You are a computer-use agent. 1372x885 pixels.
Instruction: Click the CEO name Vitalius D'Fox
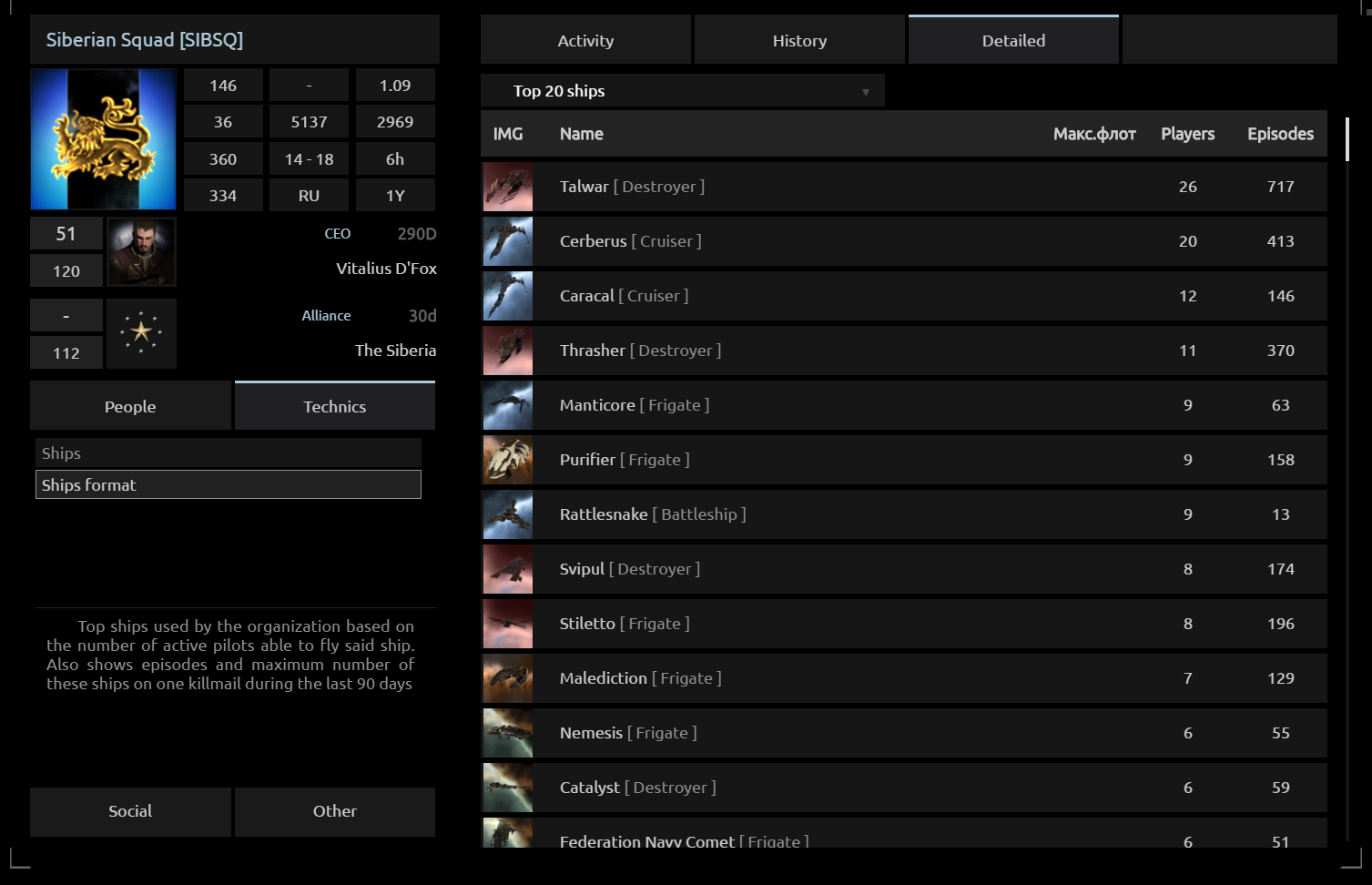[386, 269]
